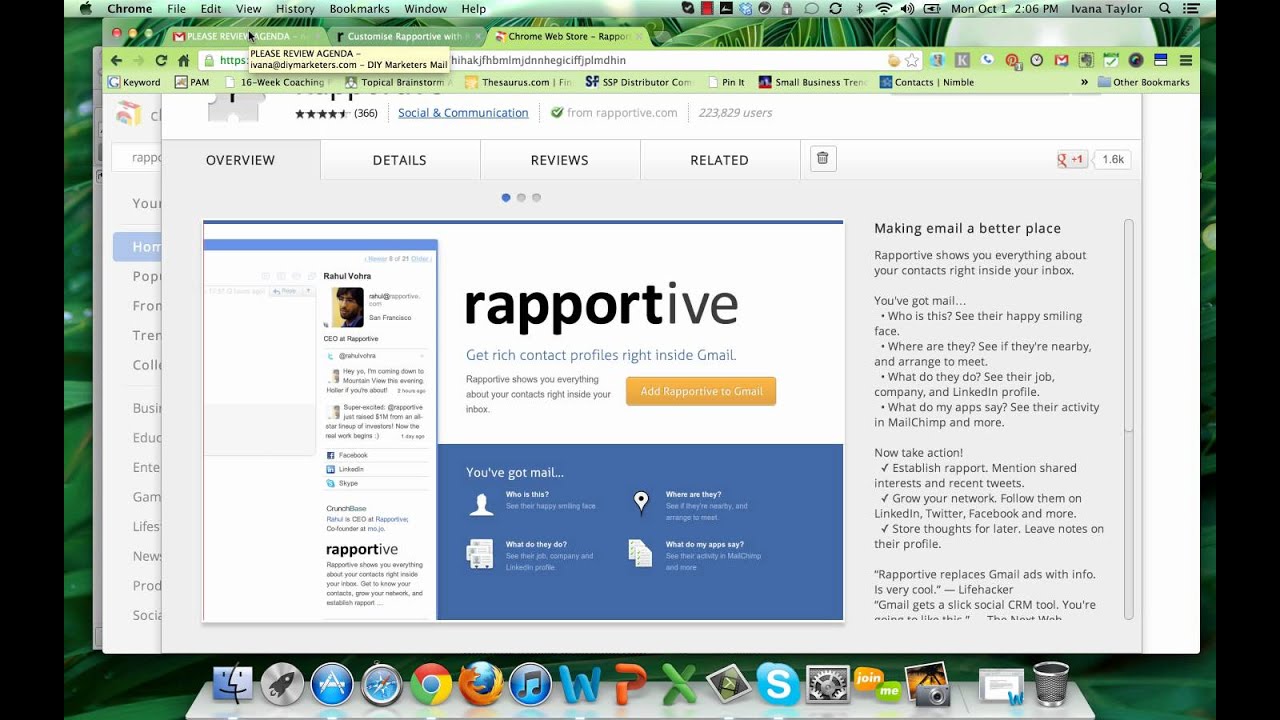Open the Chrome hamburger menu

coord(1186,60)
